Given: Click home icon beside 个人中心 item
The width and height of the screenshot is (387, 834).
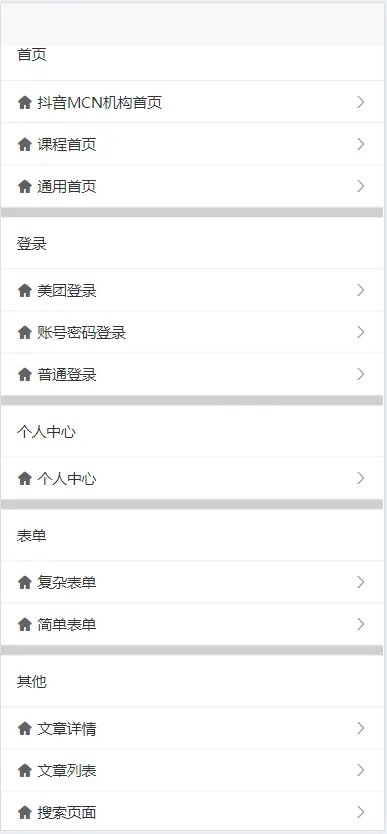Looking at the screenshot, I should [x=24, y=479].
